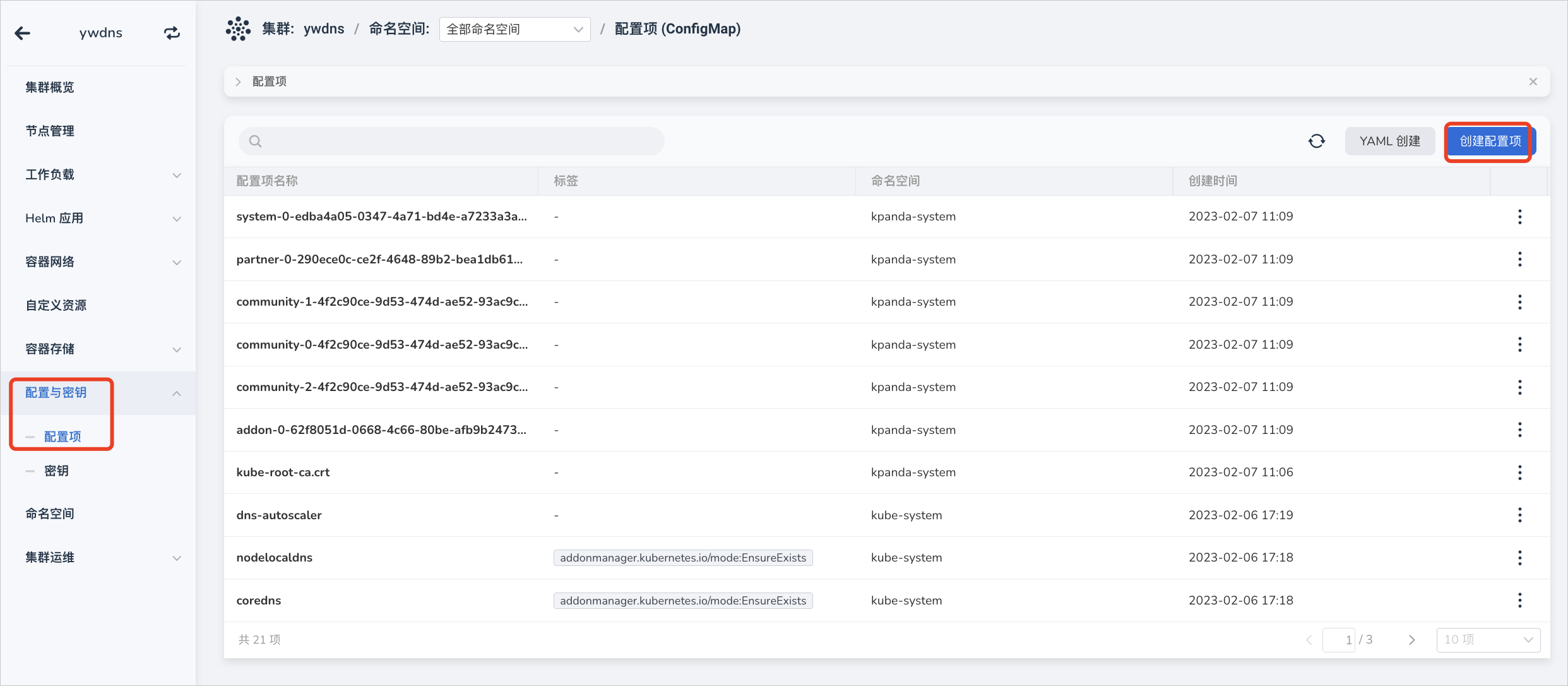Image resolution: width=1568 pixels, height=686 pixels.
Task: Open more actions for coredns row
Action: tap(1520, 600)
